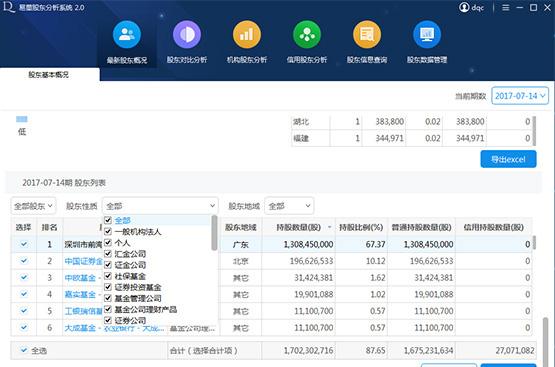Open the hamburger menu in title bar
The width and height of the screenshot is (555, 367).
(x=505, y=7)
